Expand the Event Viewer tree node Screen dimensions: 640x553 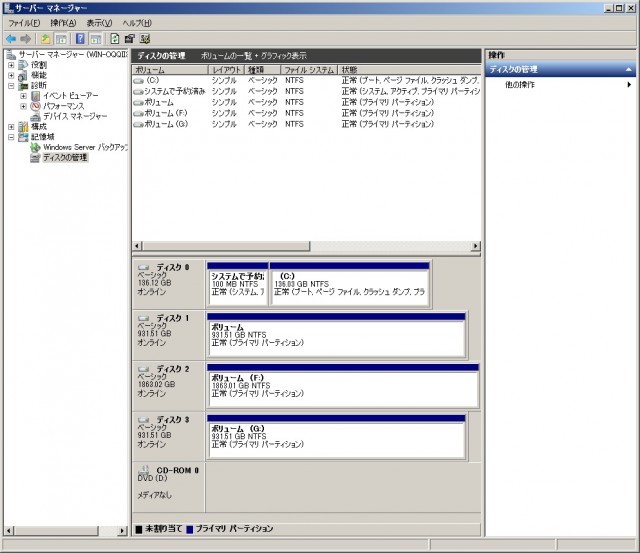23,96
